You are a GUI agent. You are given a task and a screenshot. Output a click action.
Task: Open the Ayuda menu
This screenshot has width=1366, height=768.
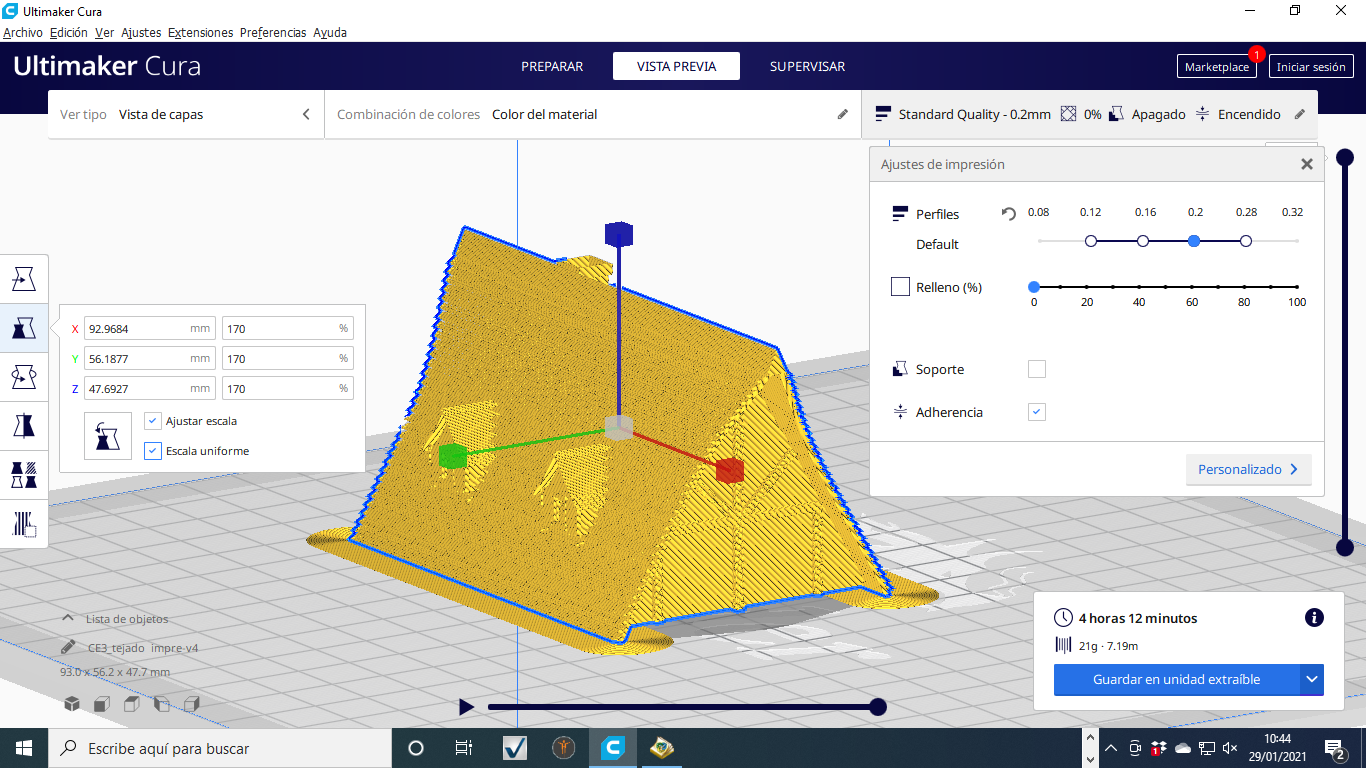coord(330,32)
